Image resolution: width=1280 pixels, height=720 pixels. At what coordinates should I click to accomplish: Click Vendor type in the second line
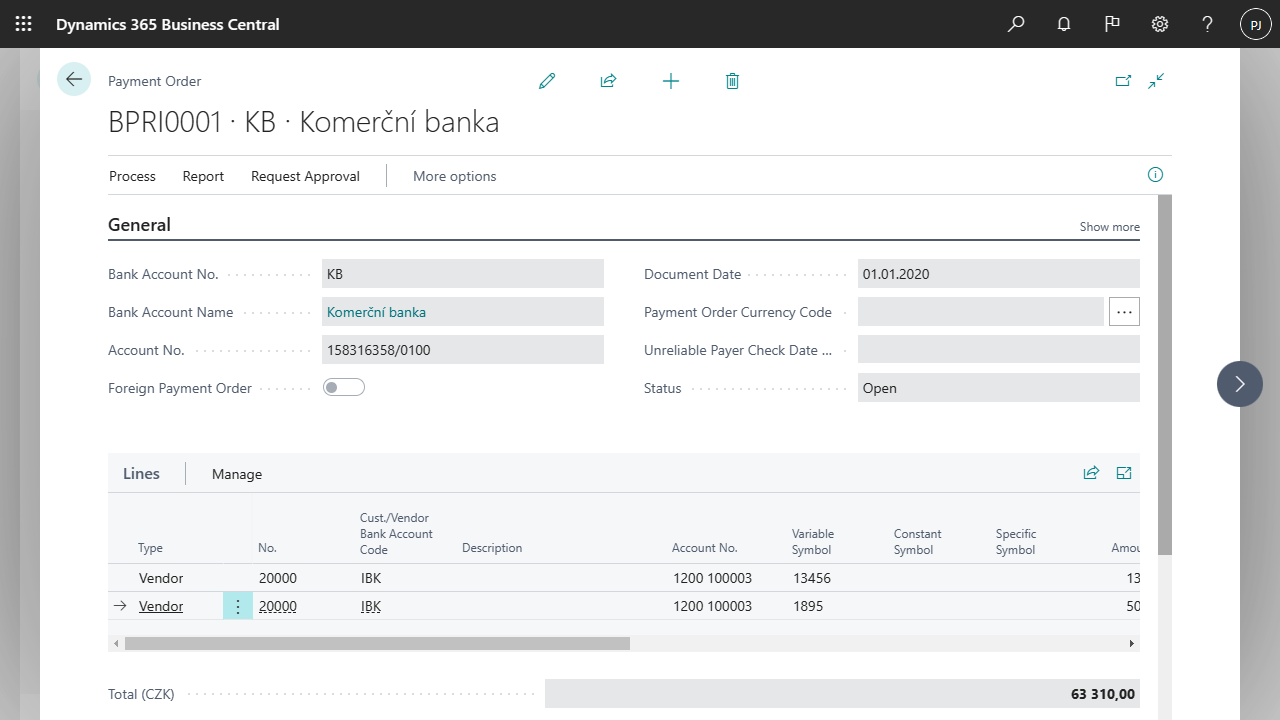tap(161, 606)
